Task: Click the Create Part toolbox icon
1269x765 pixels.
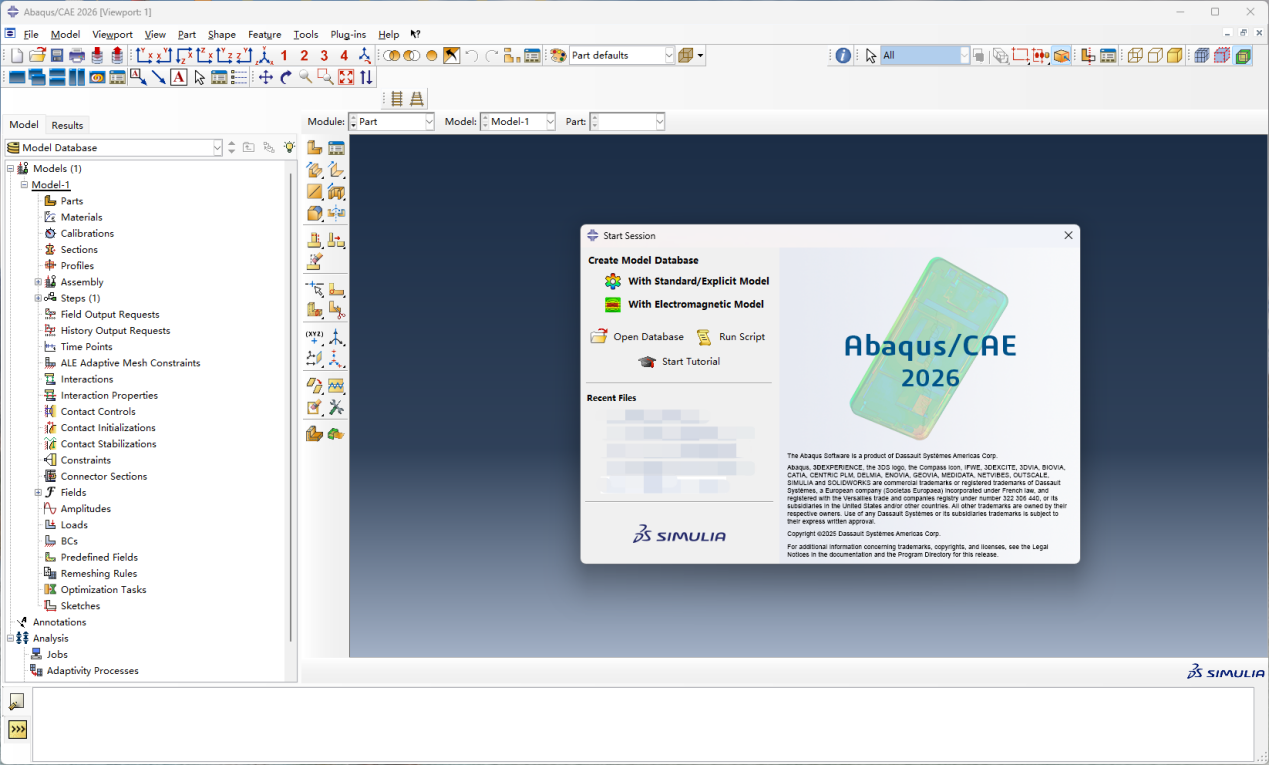Action: coord(314,148)
